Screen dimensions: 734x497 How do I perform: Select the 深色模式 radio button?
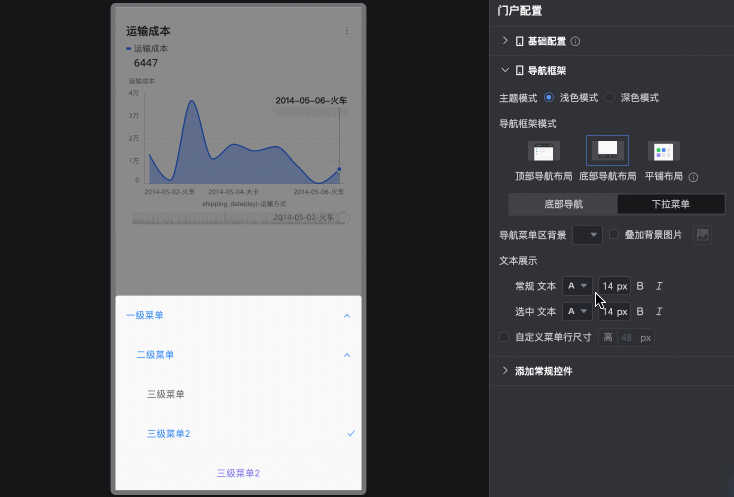[x=609, y=97]
